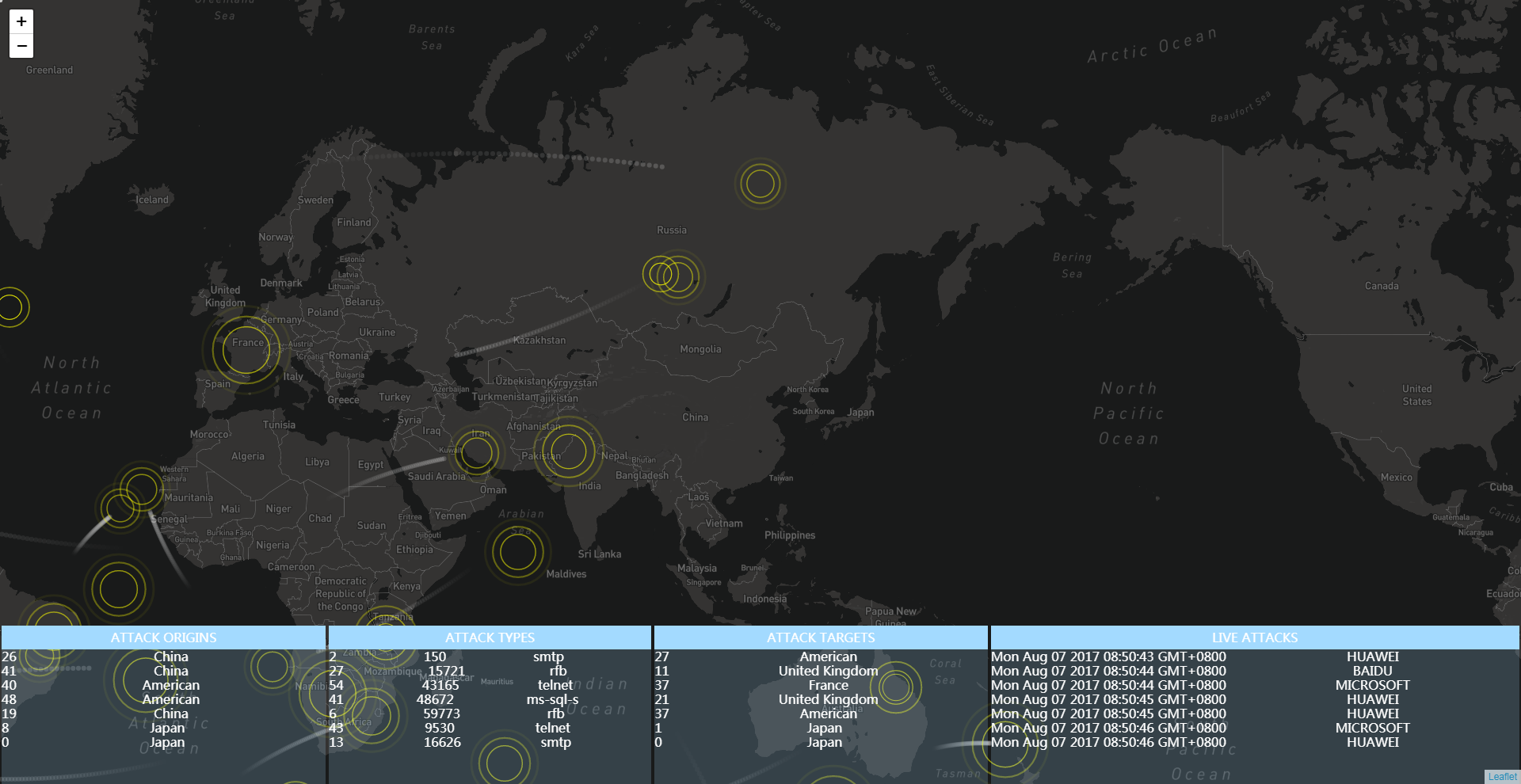Open the Leaflet attribution link

(x=1502, y=777)
